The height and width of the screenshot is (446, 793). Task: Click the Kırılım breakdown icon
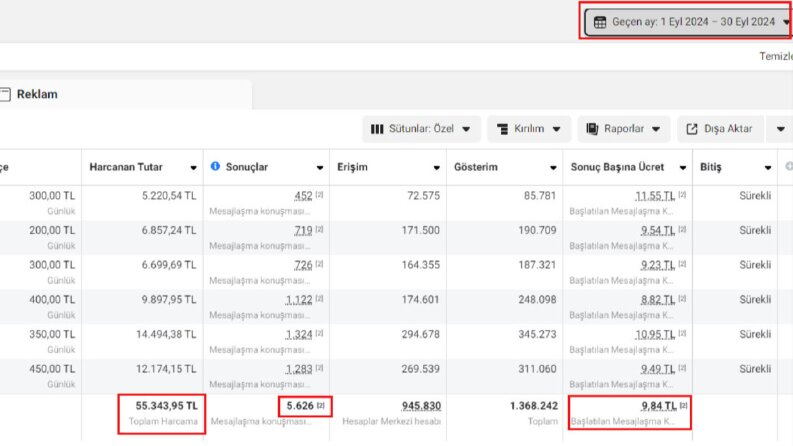(502, 129)
